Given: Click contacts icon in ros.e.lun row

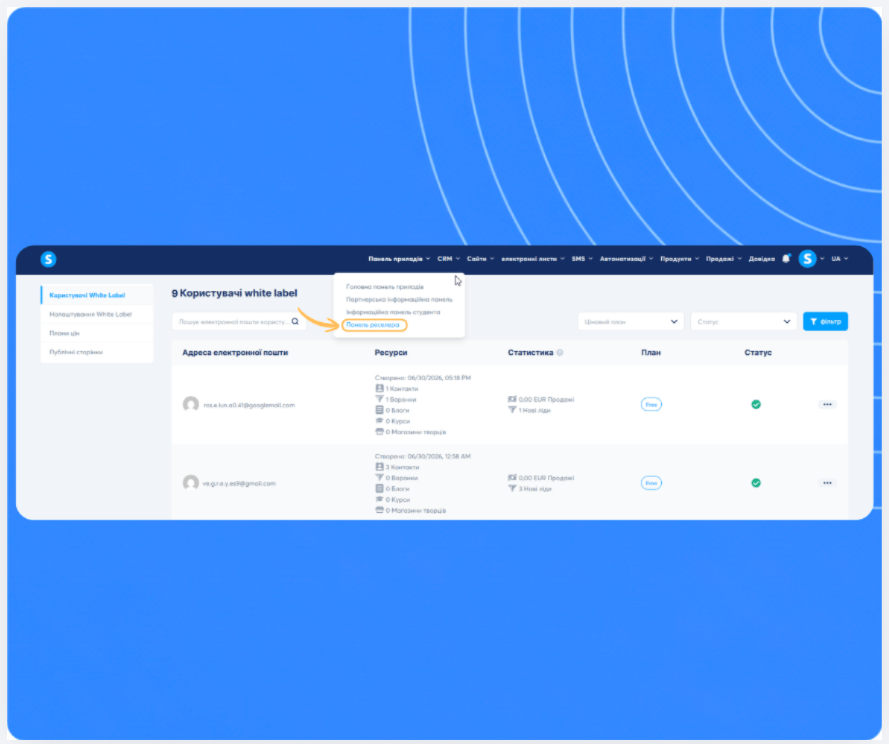Looking at the screenshot, I should [x=379, y=388].
